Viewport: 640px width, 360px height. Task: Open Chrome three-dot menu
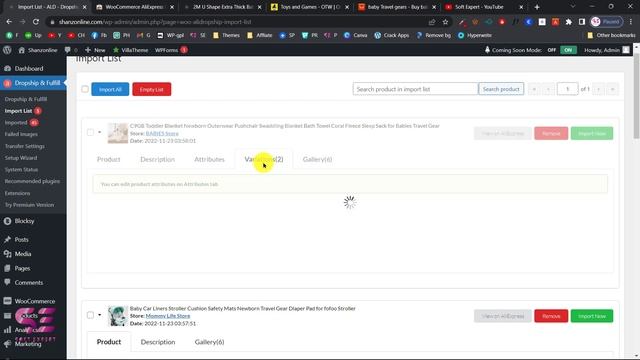[x=631, y=22]
